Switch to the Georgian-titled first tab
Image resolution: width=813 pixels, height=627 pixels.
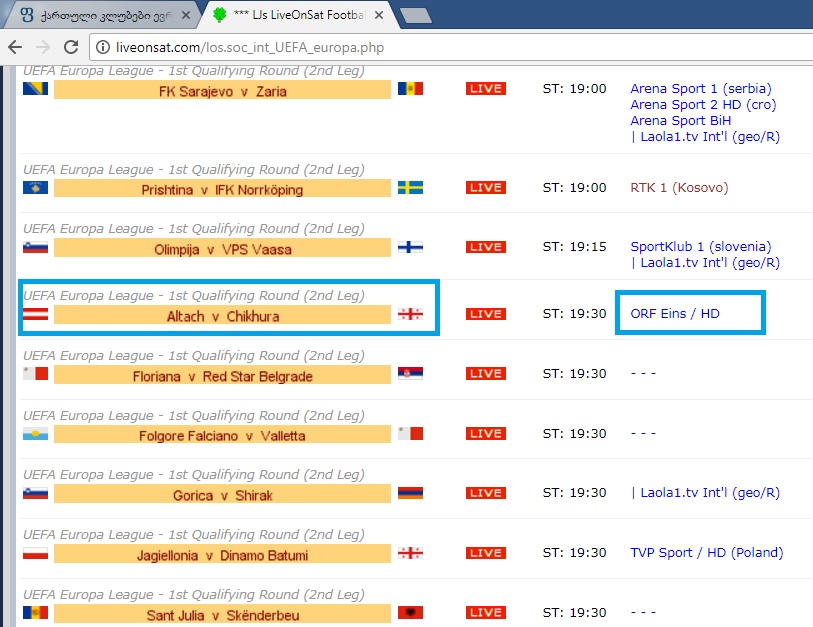[101, 16]
